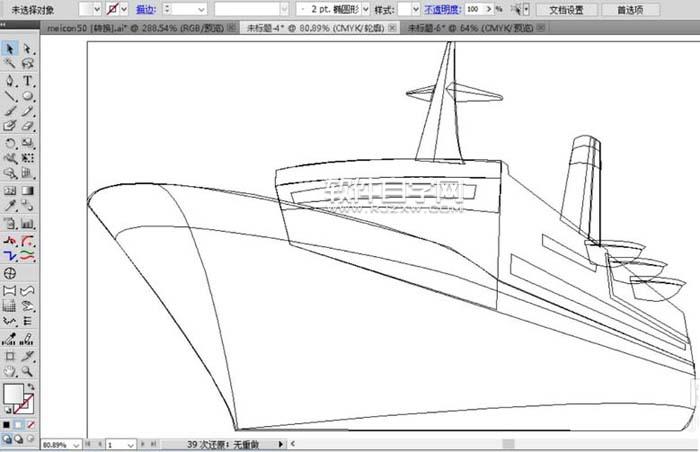
Task: Switch to Draw Normal mode
Action: tap(7, 439)
